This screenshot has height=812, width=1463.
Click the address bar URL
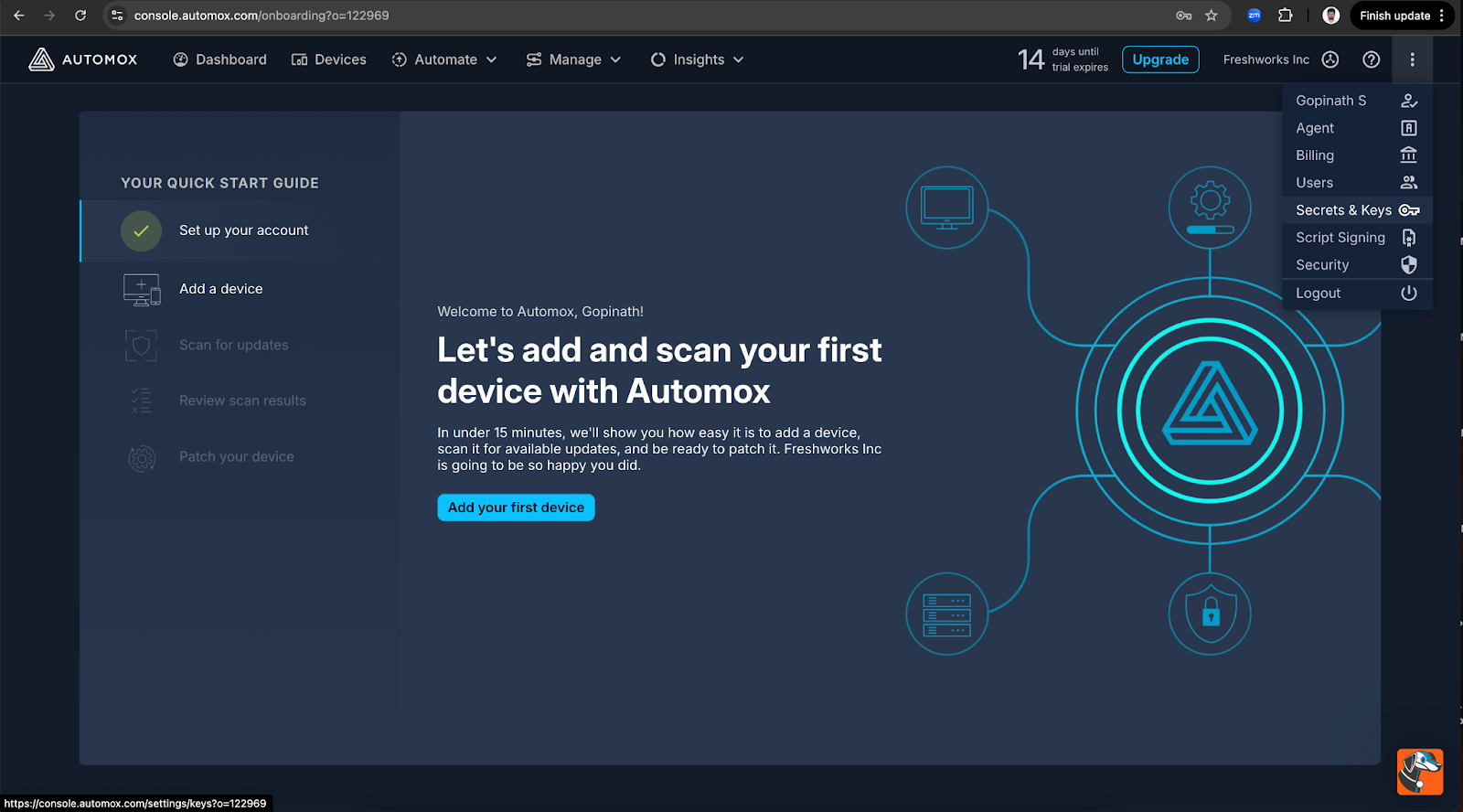(x=262, y=16)
